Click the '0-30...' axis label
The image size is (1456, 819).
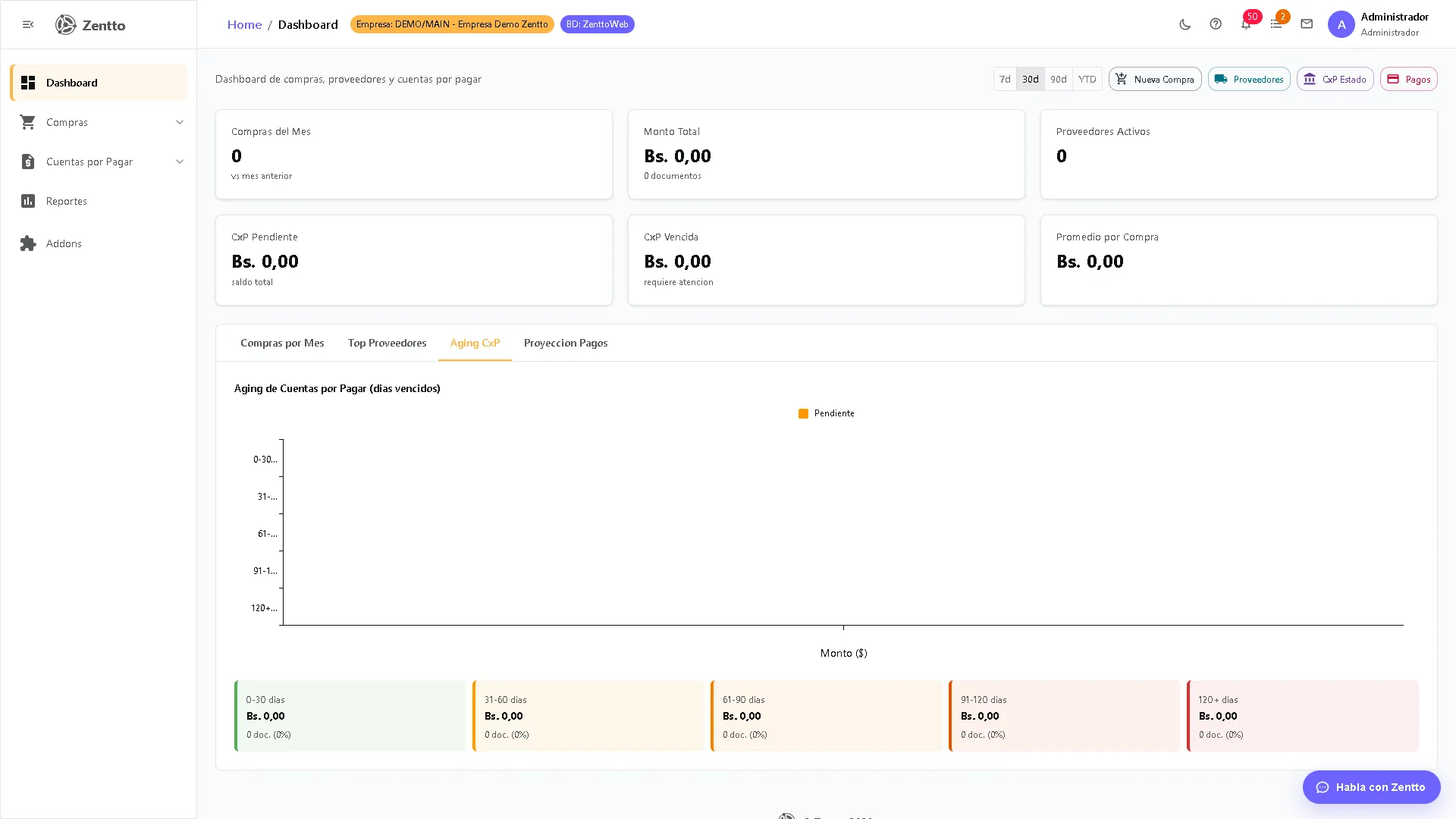pyautogui.click(x=265, y=460)
